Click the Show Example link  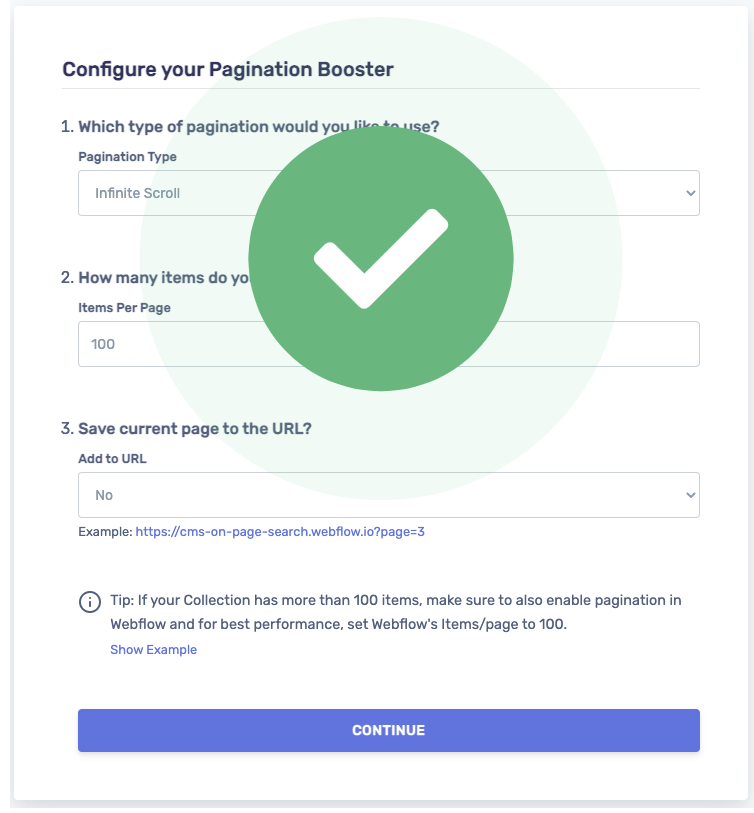point(153,650)
